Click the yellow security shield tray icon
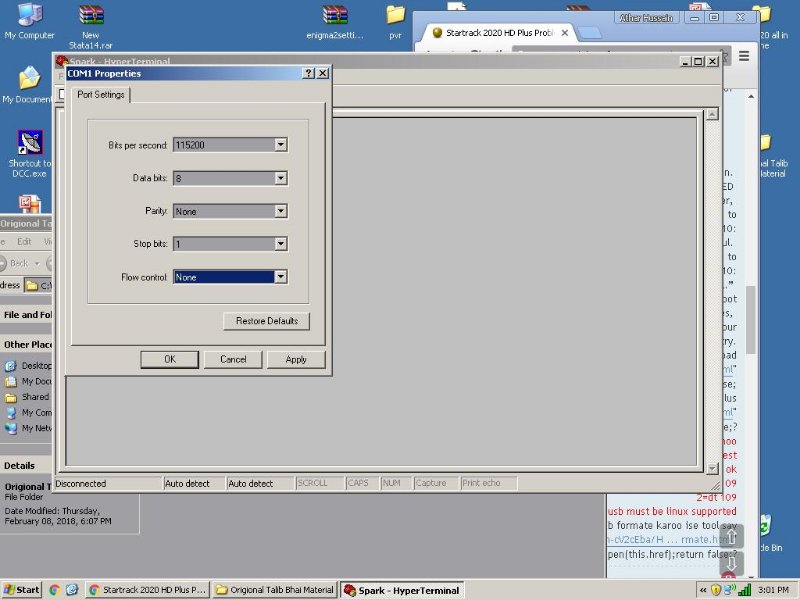 [716, 590]
